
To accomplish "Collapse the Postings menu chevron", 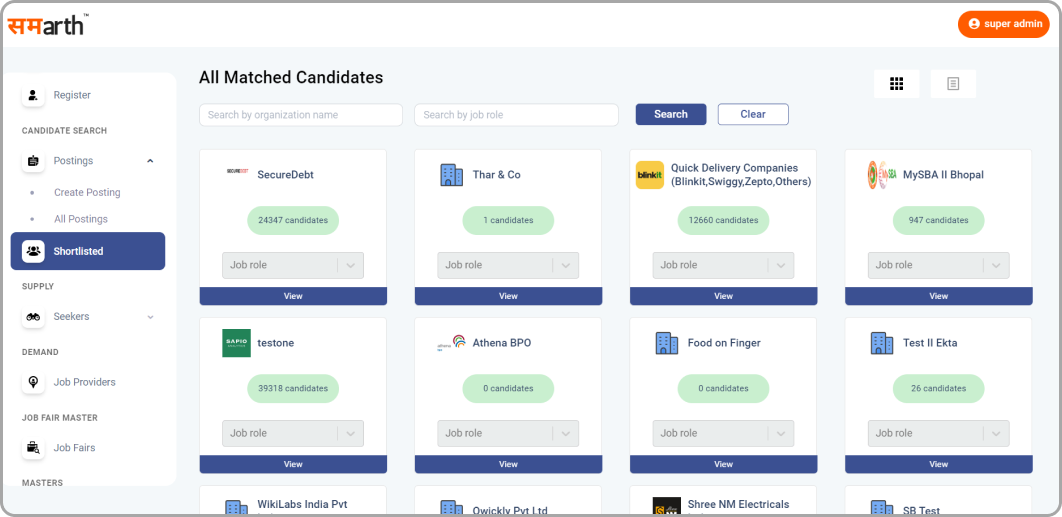I will (150, 161).
